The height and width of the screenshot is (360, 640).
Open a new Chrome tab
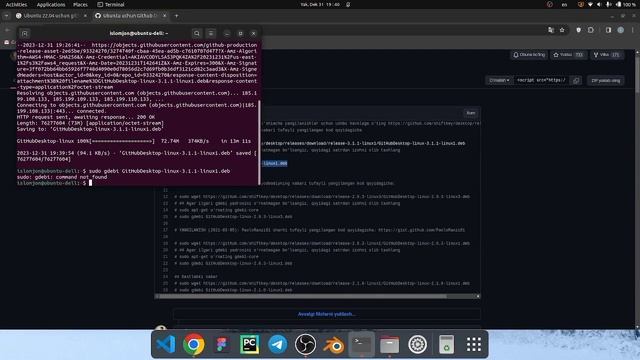(x=176, y=16)
